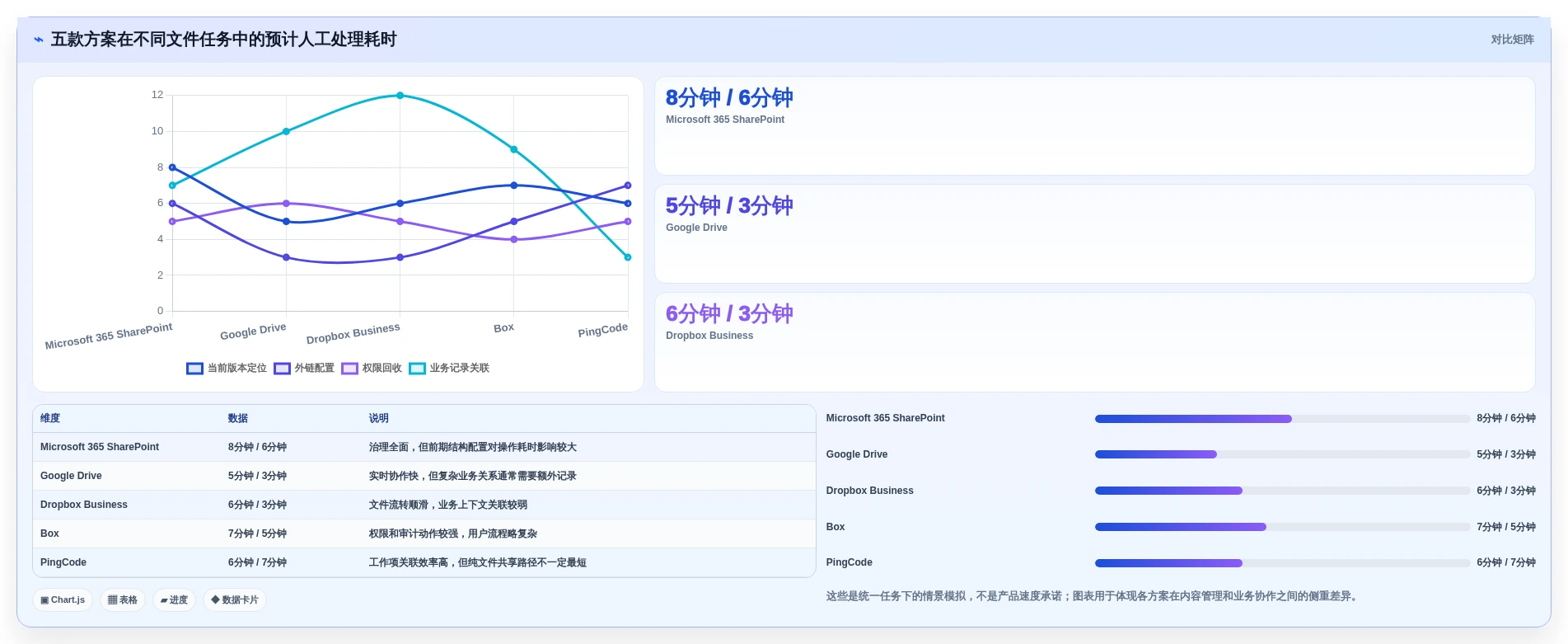Select the Google Drive progress bar

coord(1282,454)
